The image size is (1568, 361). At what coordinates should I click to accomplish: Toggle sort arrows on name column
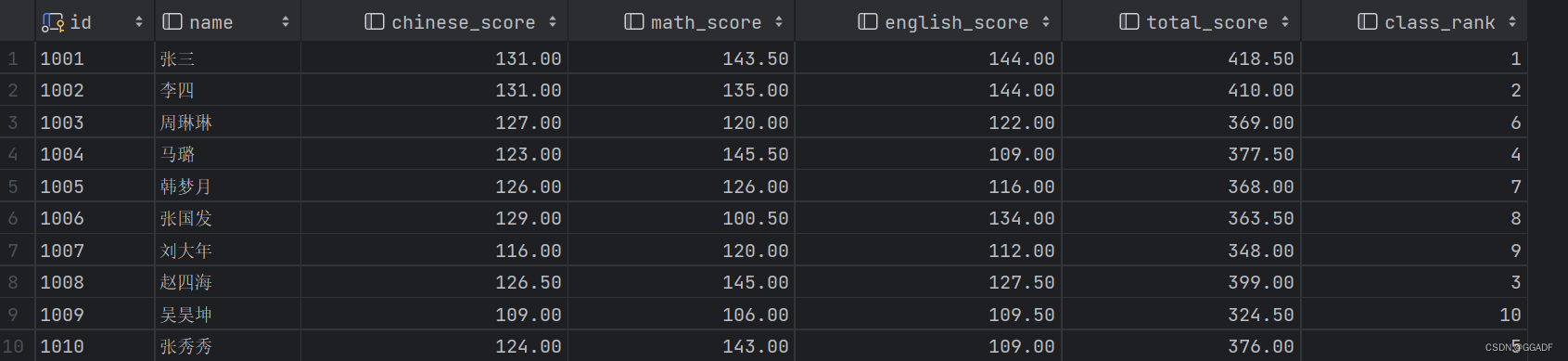click(x=285, y=21)
